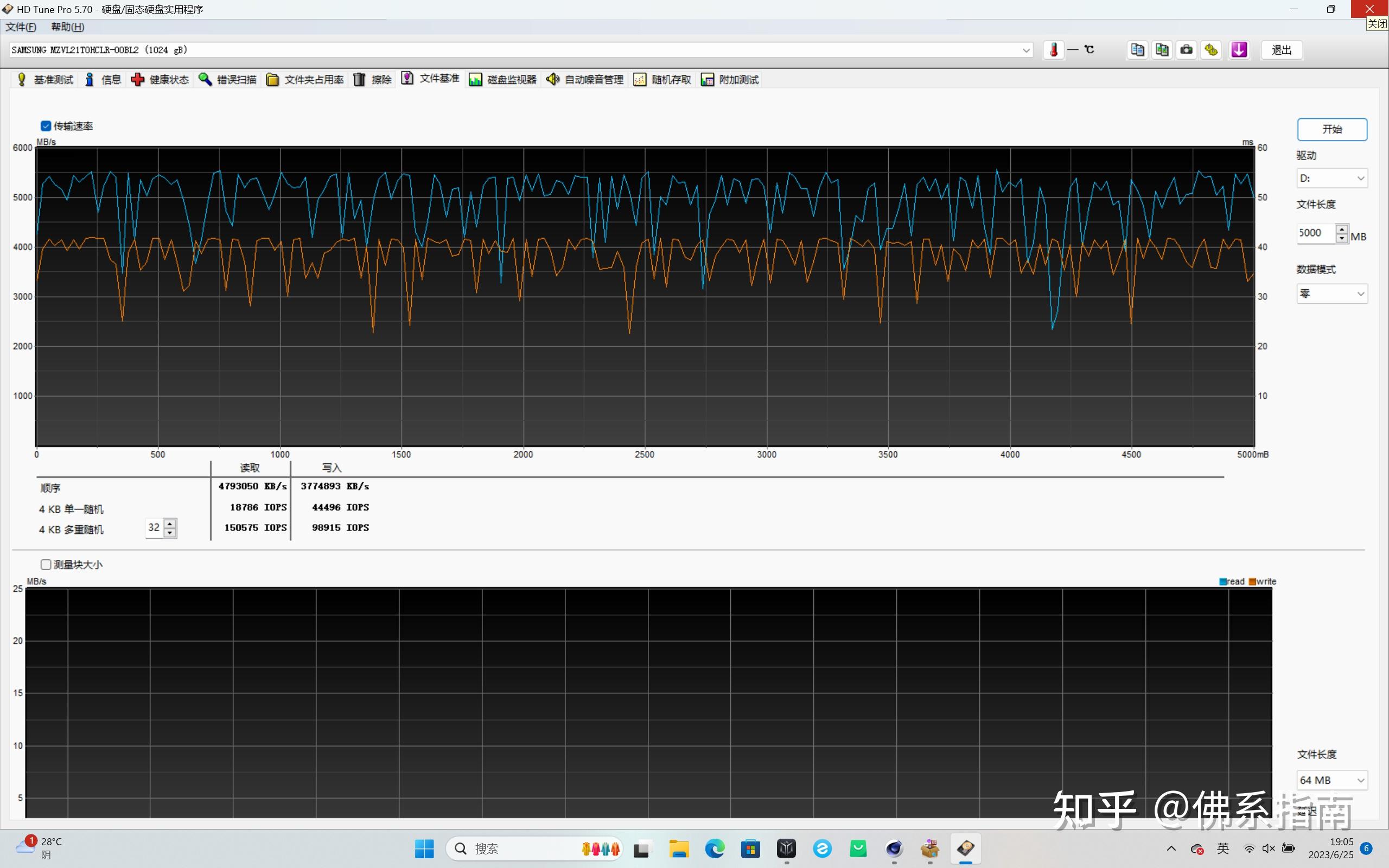Click the copy screenshot to clipboard icon
This screenshot has width=1389, height=868.
(1162, 50)
